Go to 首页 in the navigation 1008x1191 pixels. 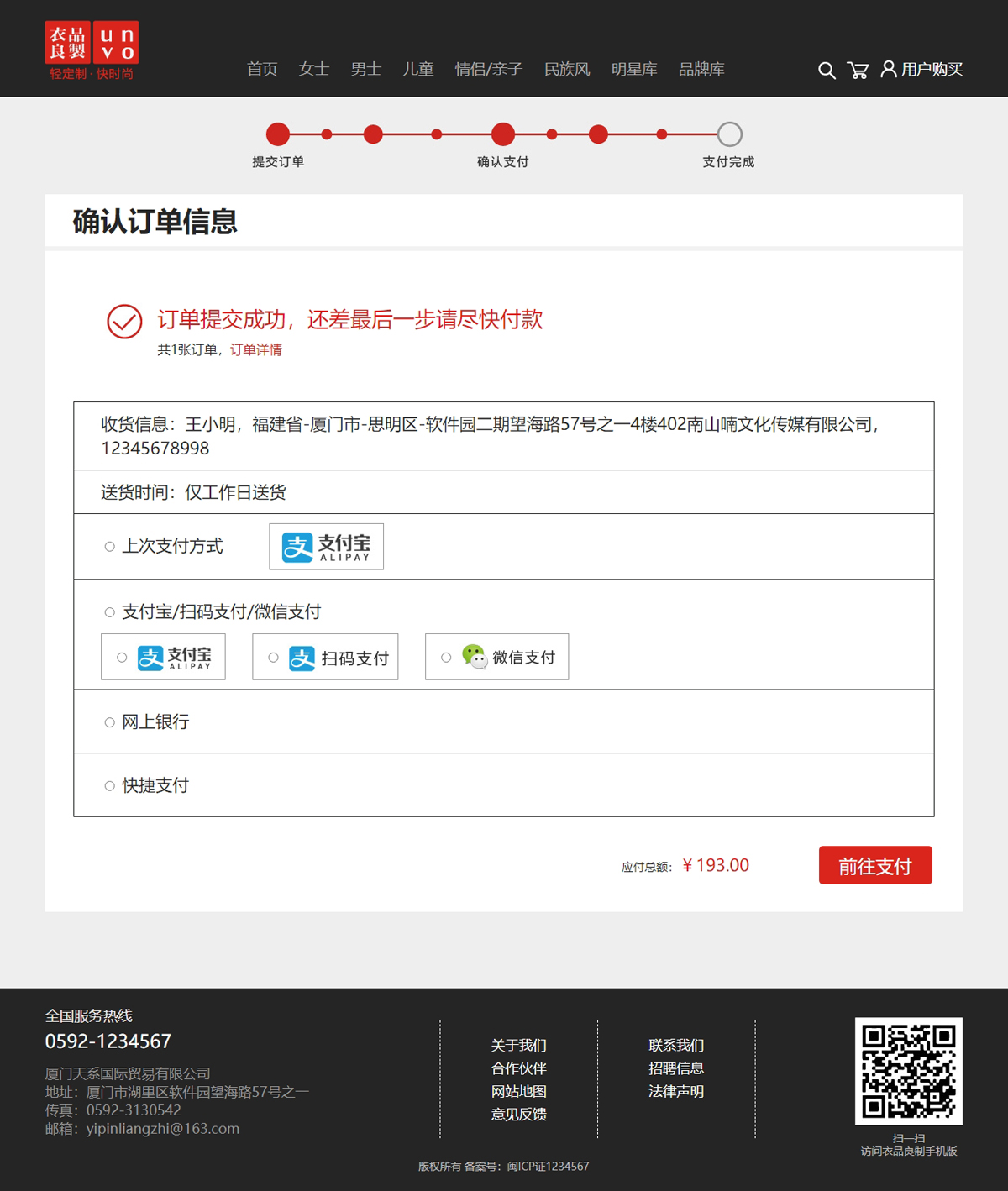[x=262, y=69]
